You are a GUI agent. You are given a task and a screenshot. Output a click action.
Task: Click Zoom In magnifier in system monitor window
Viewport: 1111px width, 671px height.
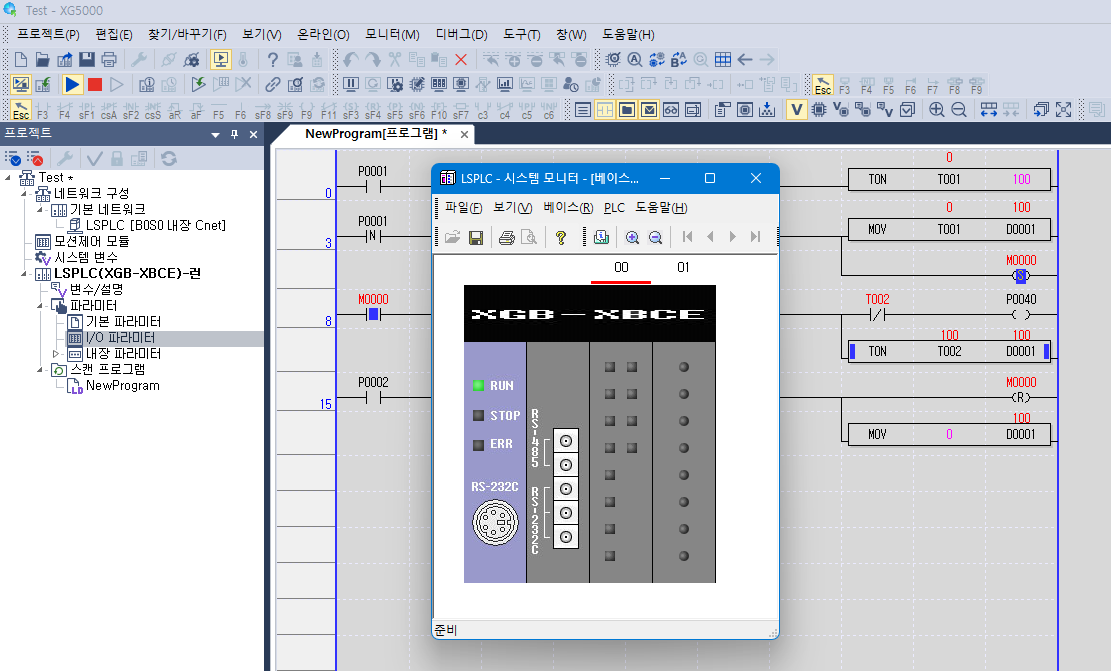632,238
